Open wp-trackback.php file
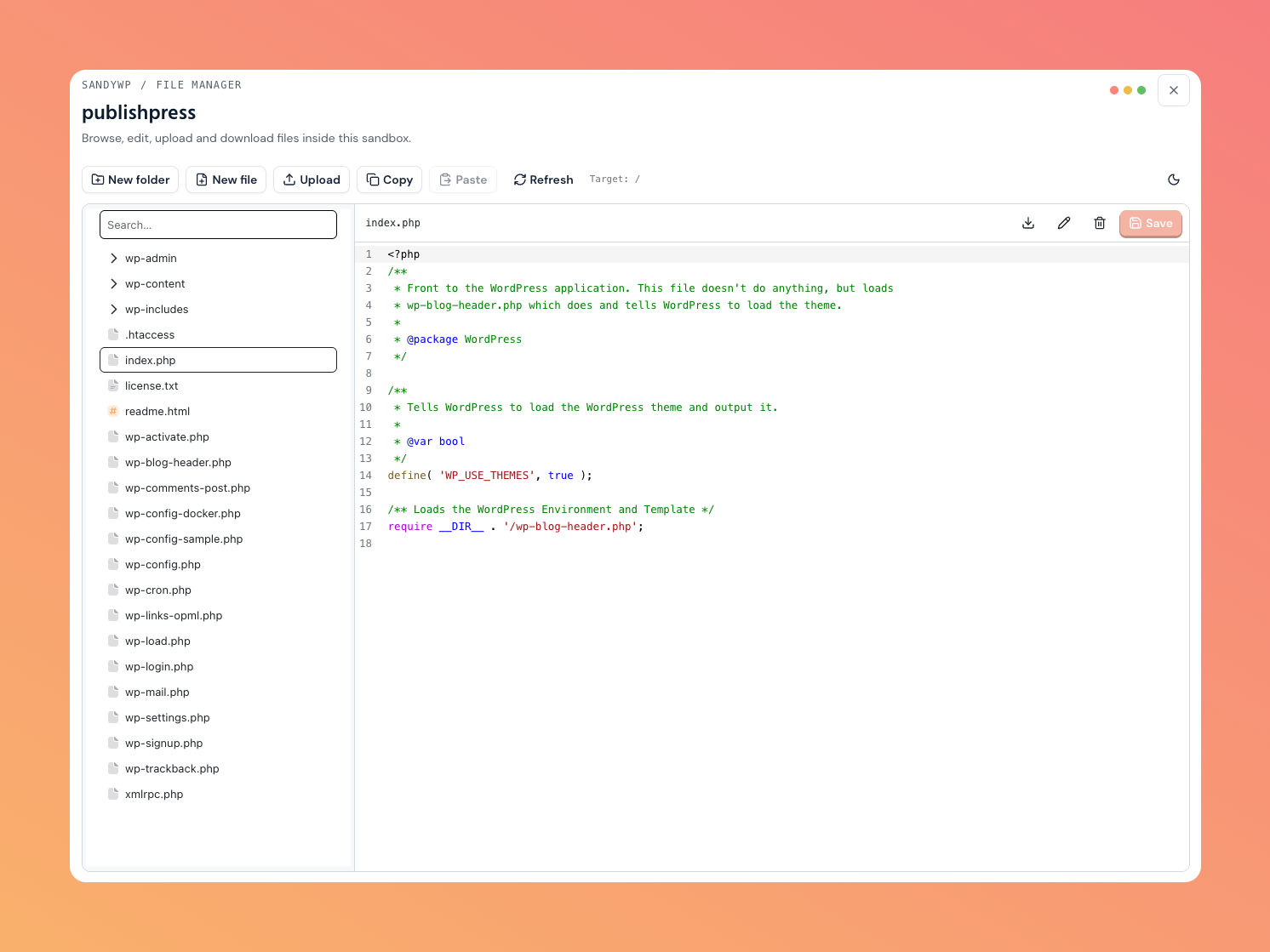Screen dimensions: 1270x952 click(x=218, y=769)
